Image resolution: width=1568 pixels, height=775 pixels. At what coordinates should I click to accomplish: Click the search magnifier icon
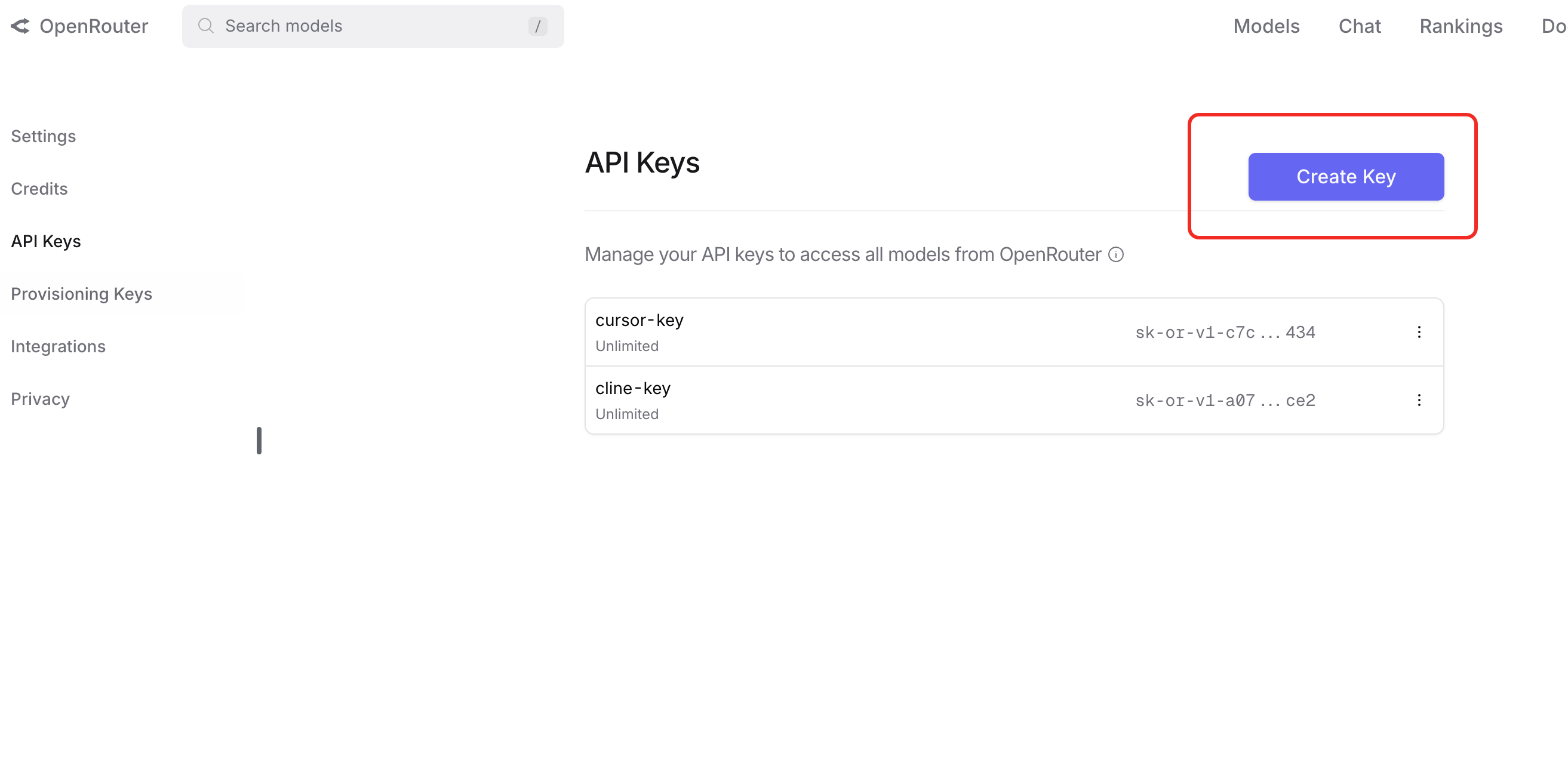point(206,26)
